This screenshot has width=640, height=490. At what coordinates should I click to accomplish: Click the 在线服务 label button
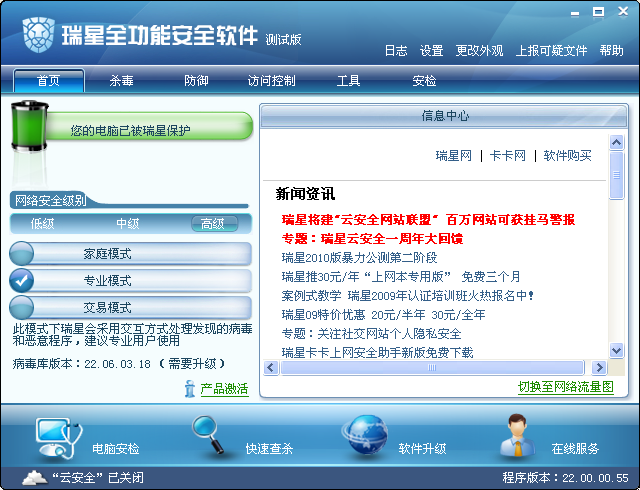click(576, 449)
